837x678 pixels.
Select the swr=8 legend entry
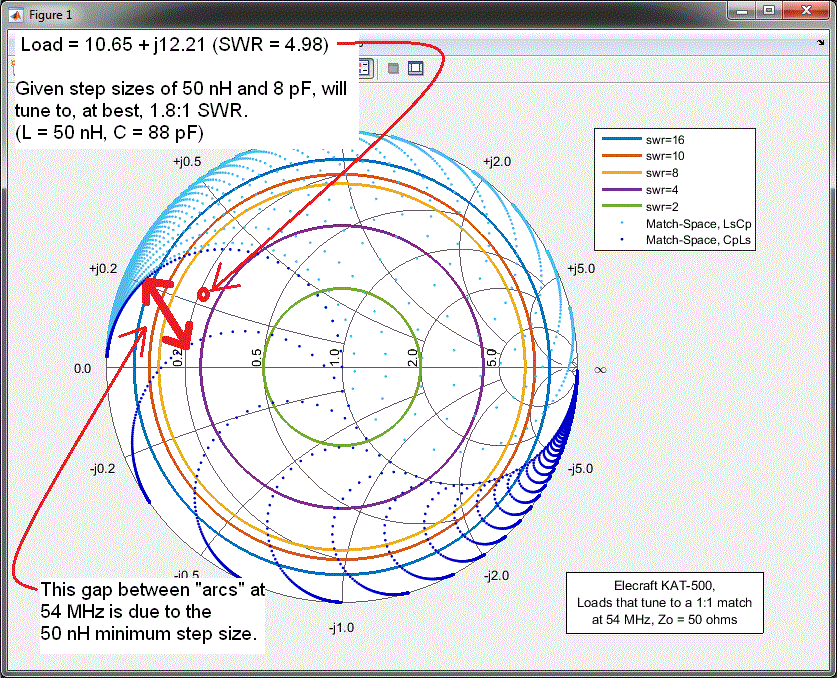tap(661, 174)
